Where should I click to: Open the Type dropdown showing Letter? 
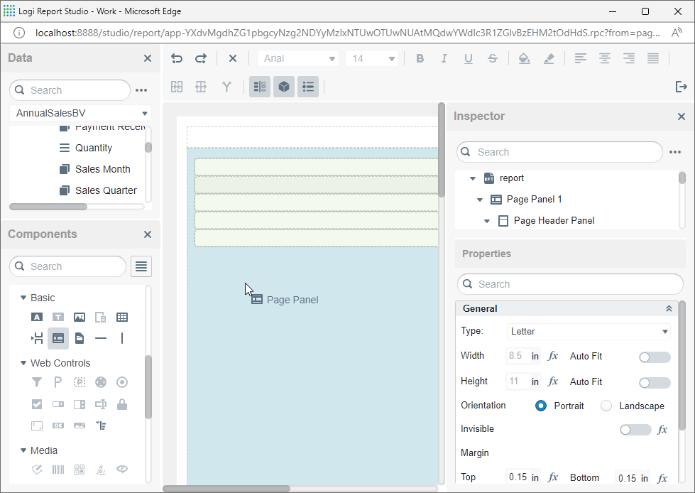(589, 331)
